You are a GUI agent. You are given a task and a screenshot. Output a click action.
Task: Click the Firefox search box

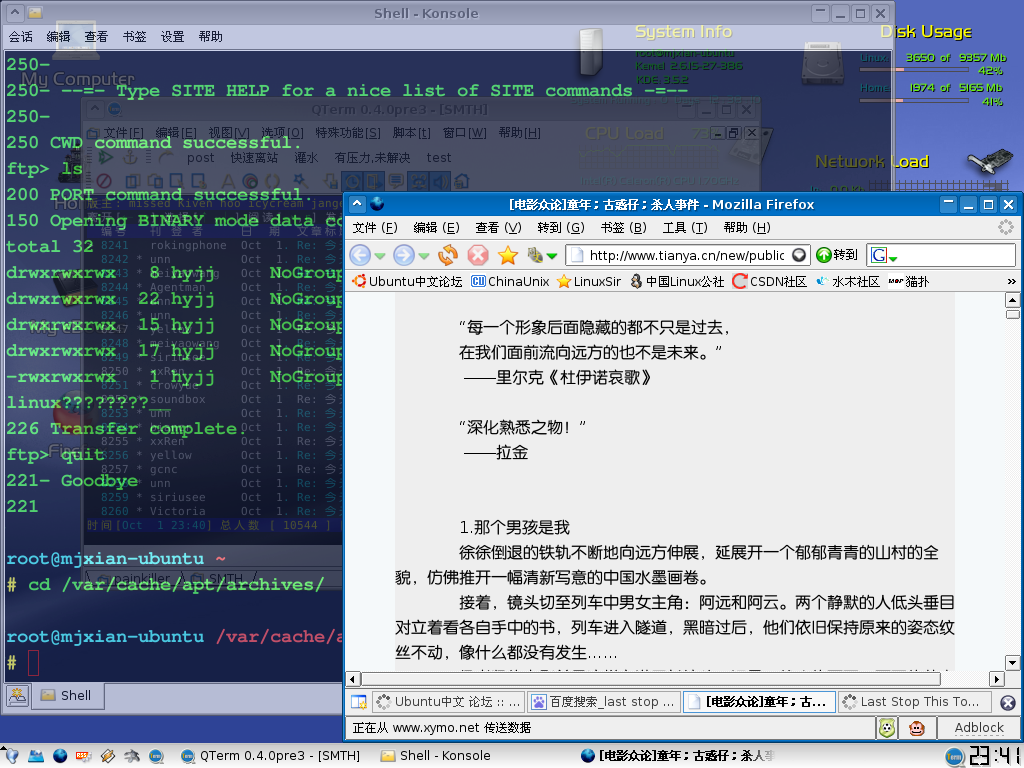(x=956, y=255)
